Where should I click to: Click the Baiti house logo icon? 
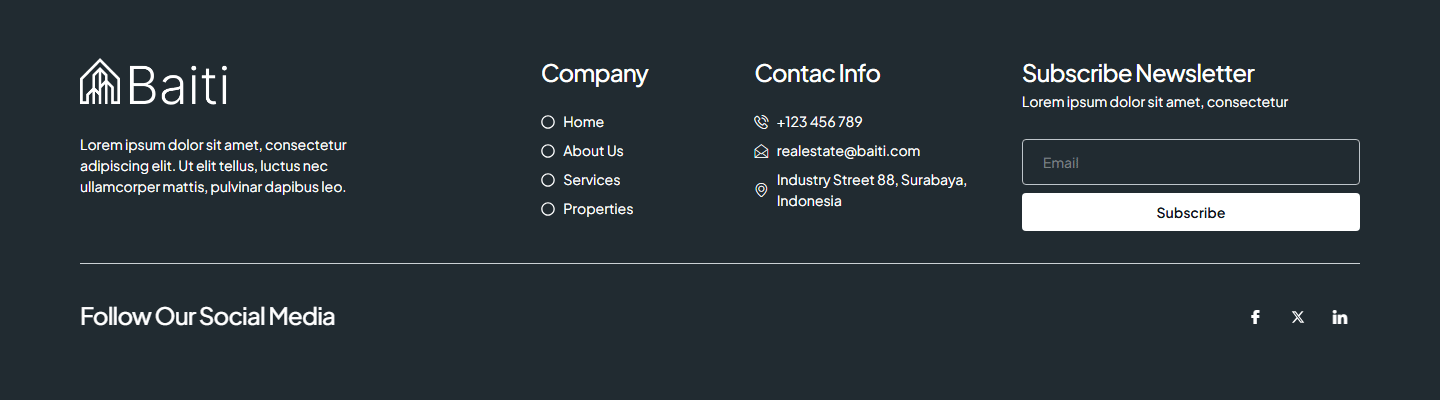click(x=100, y=82)
